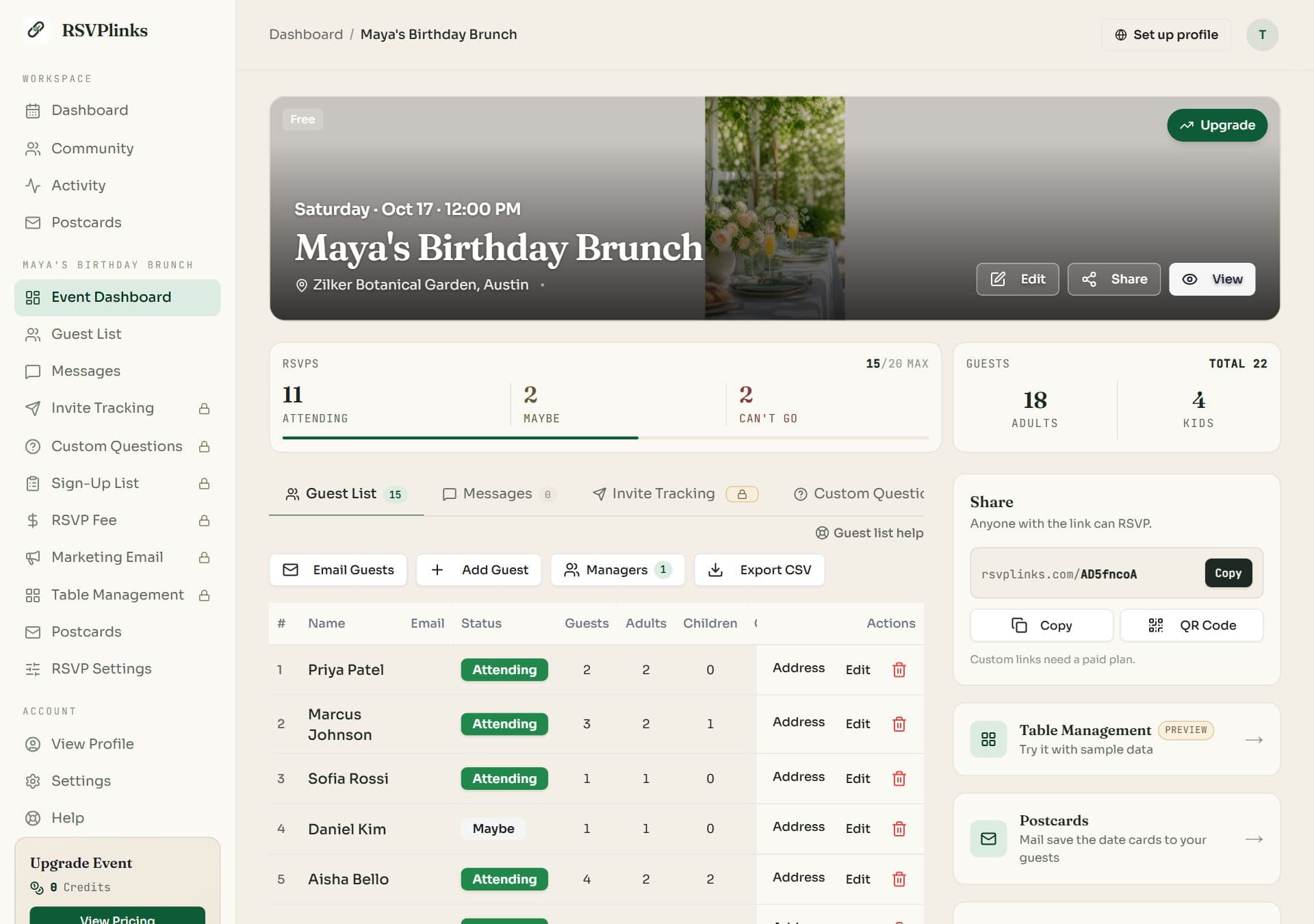Click the Postcards card envelope icon

coord(988,838)
